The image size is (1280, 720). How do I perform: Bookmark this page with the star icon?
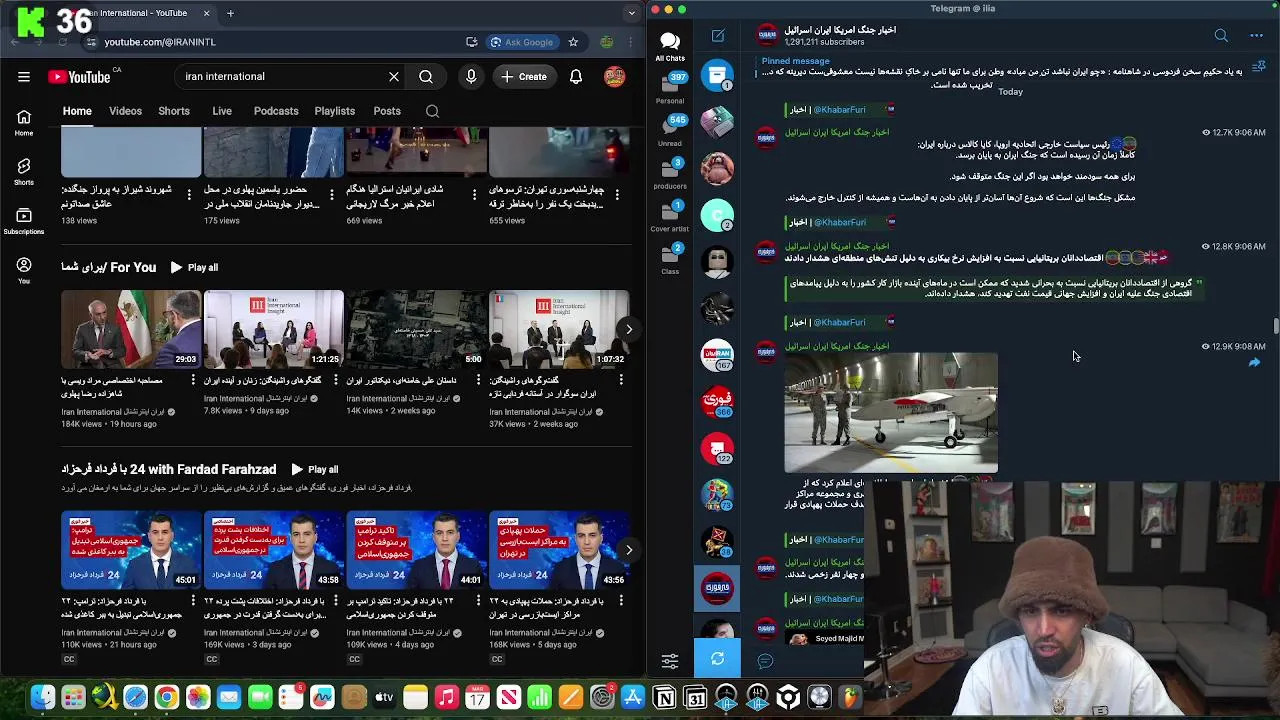[573, 42]
